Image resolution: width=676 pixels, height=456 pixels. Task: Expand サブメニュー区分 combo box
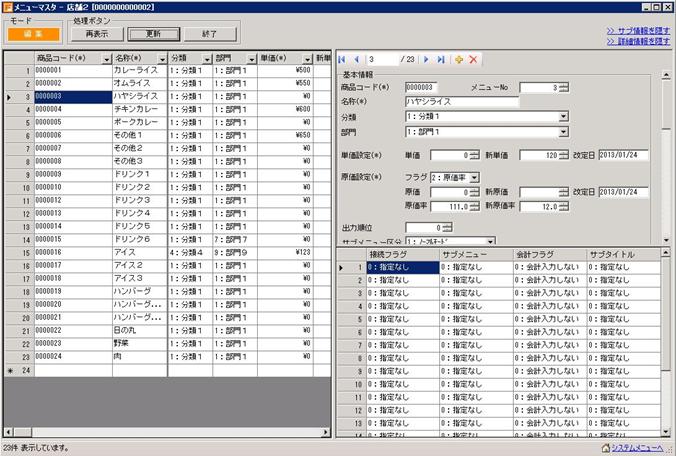(491, 241)
